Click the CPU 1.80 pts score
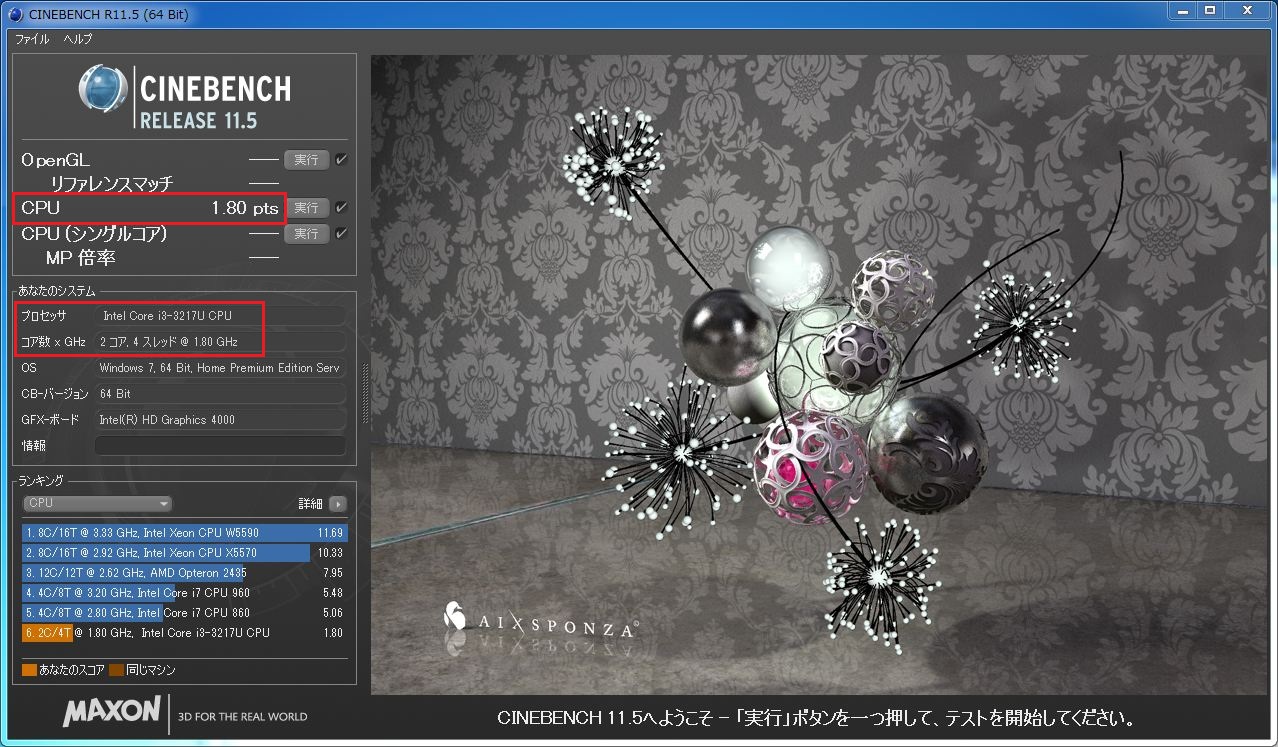This screenshot has width=1278, height=747. (244, 208)
